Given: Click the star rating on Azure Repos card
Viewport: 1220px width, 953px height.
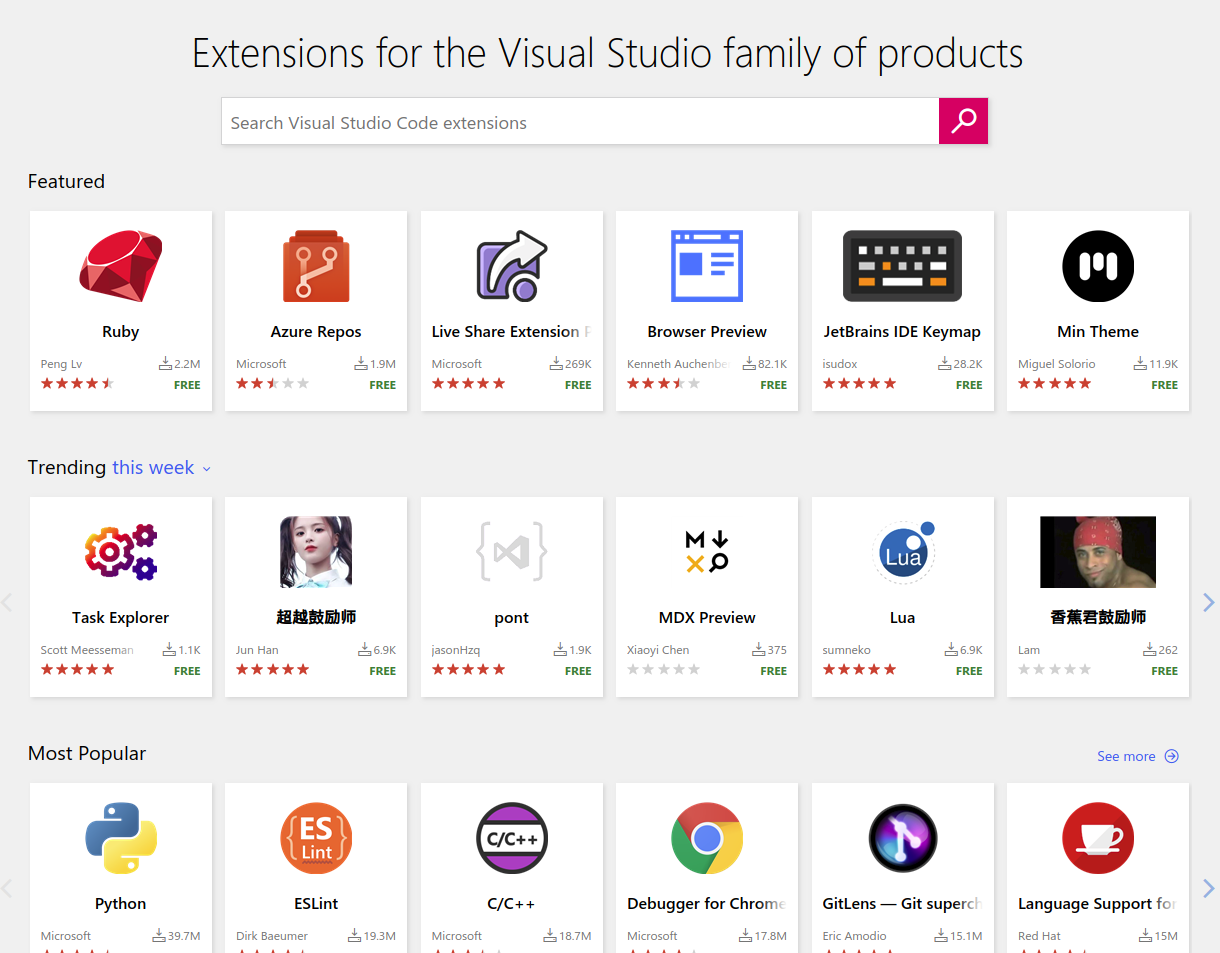Looking at the screenshot, I should (273, 384).
